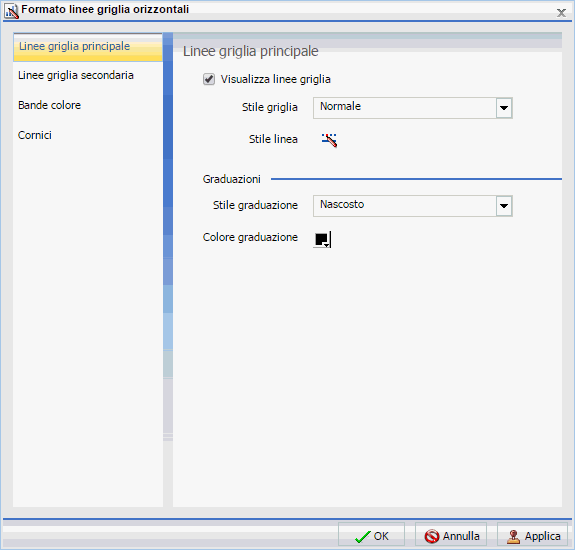Viewport: 575px width, 550px height.
Task: Close the Formato linee griglia dialog
Action: point(561,13)
